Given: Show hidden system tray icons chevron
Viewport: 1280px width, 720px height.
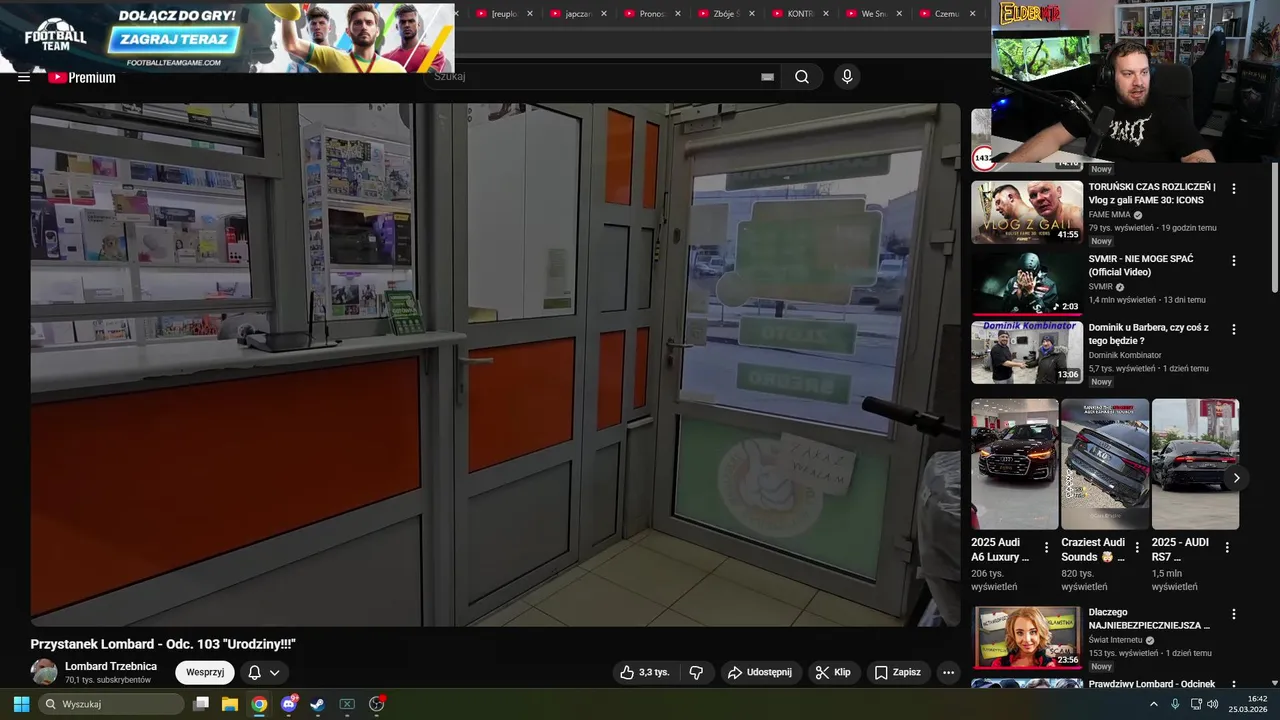Looking at the screenshot, I should pos(1154,704).
